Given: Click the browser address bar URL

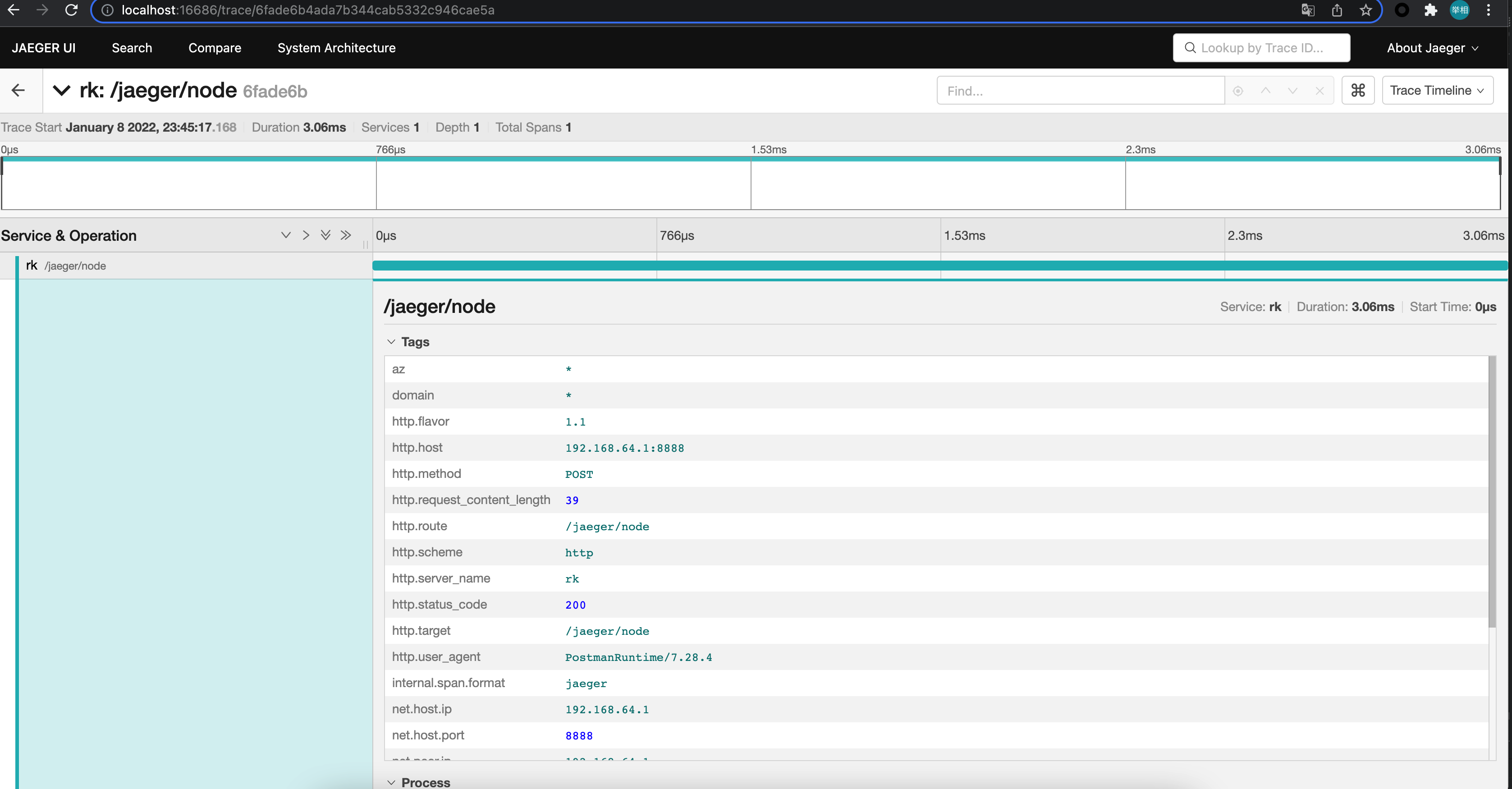Looking at the screenshot, I should 307,10.
